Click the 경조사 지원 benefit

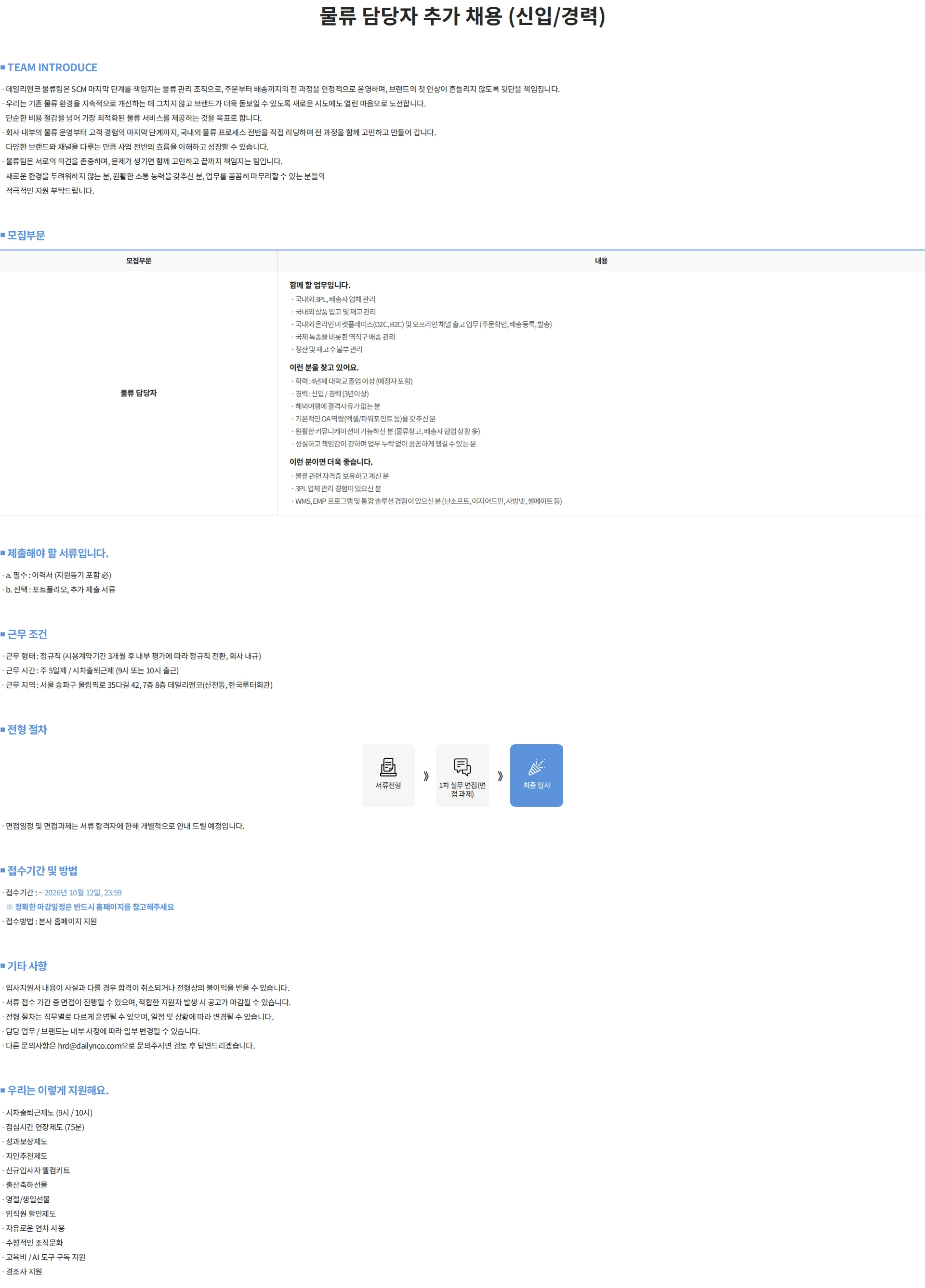24,1272
